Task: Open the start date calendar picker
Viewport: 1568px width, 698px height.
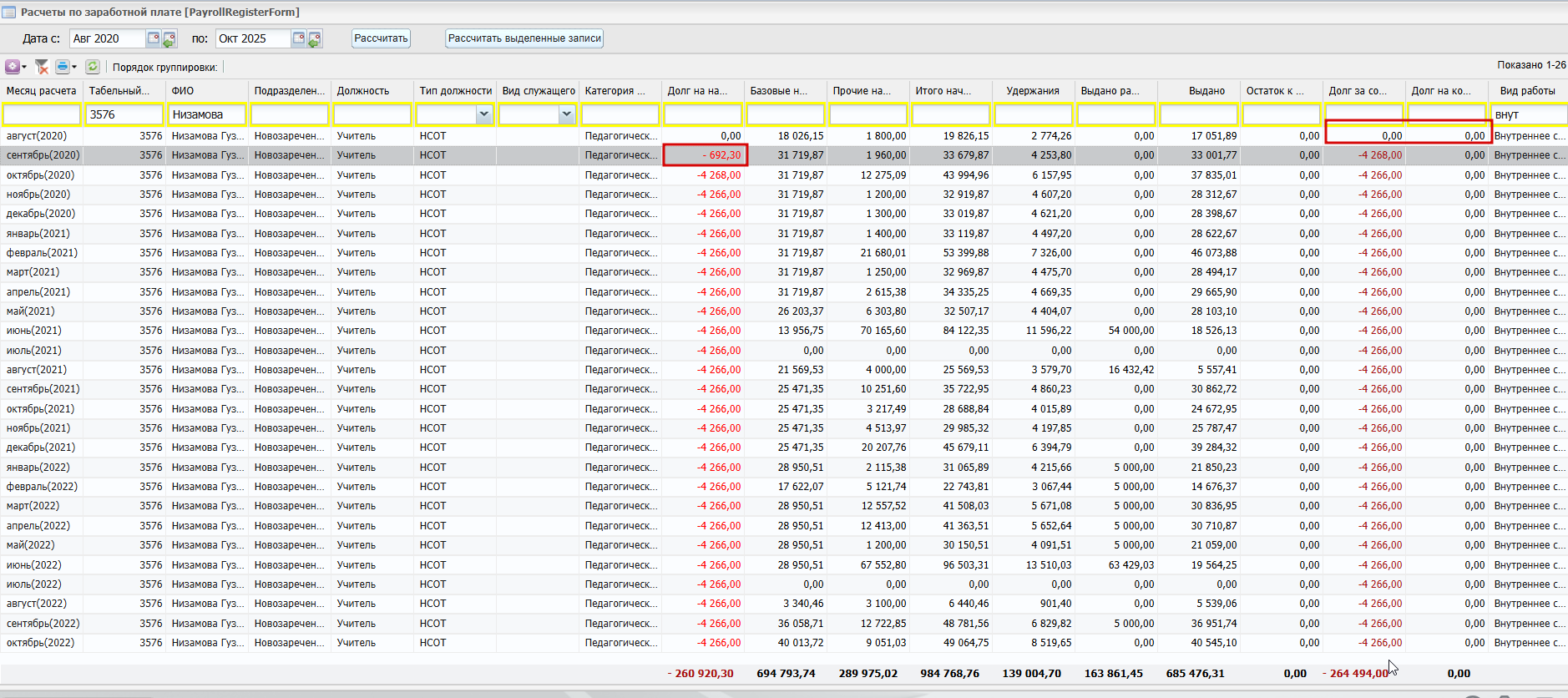Action: [154, 38]
